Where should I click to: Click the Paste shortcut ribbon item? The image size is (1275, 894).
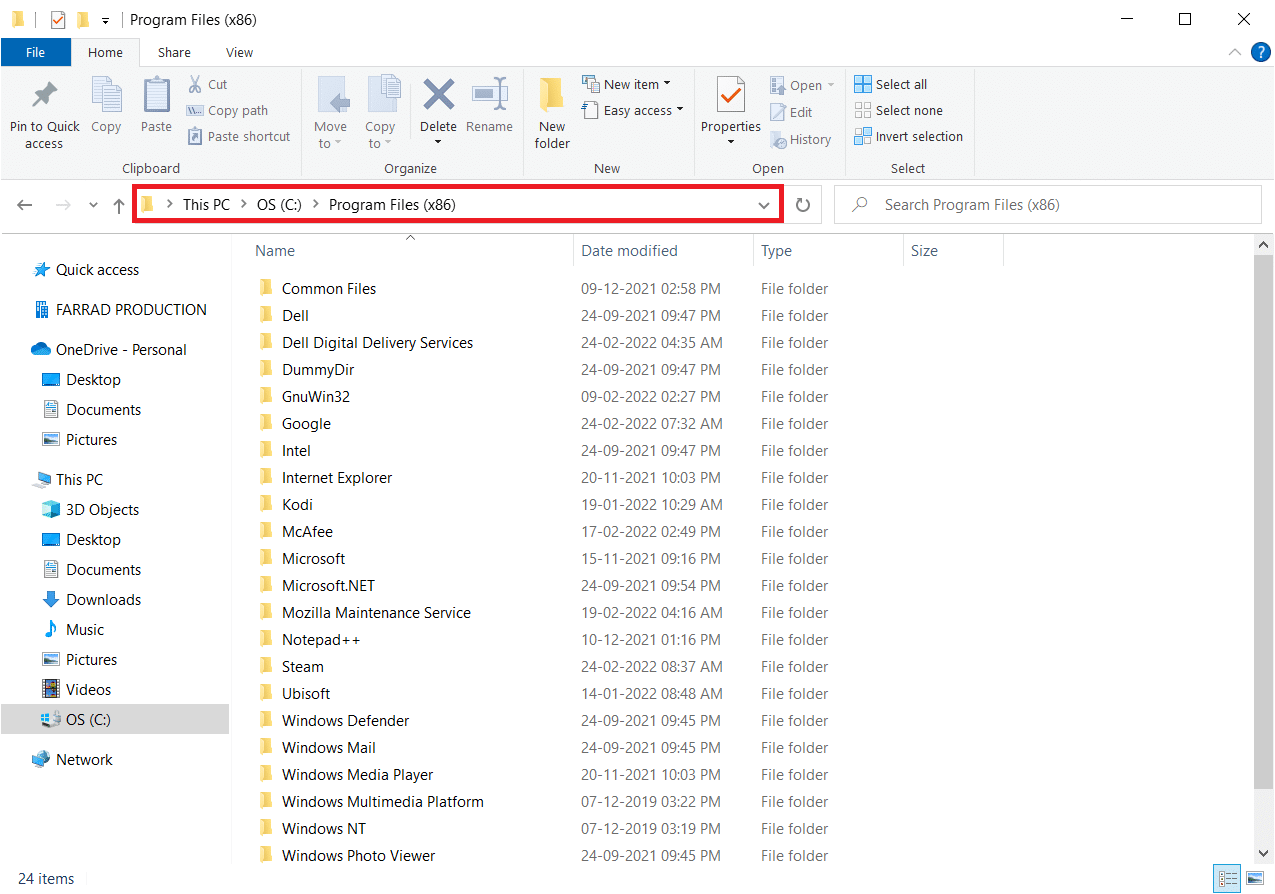239,137
